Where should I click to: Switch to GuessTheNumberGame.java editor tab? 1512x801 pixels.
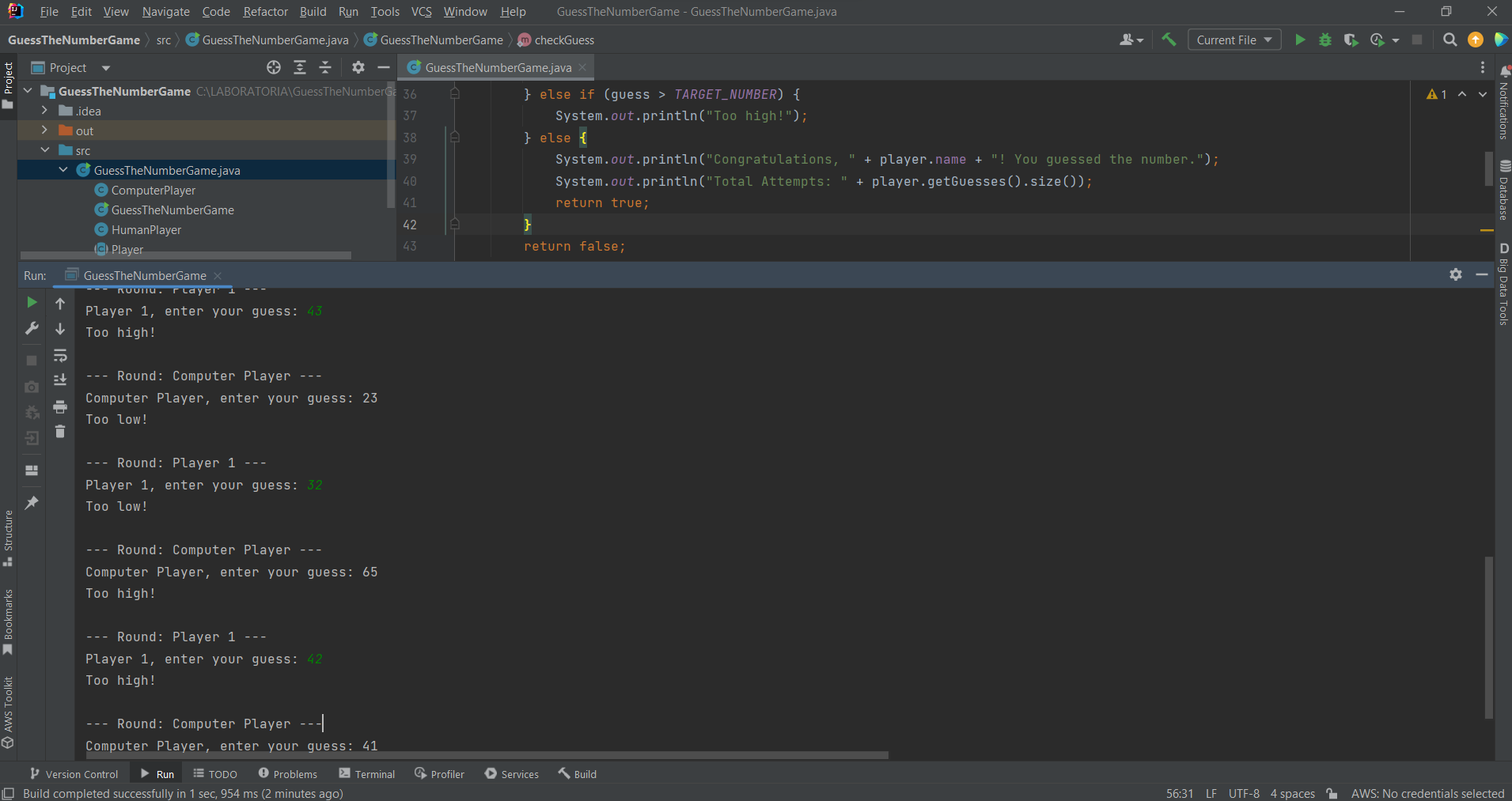click(x=497, y=67)
